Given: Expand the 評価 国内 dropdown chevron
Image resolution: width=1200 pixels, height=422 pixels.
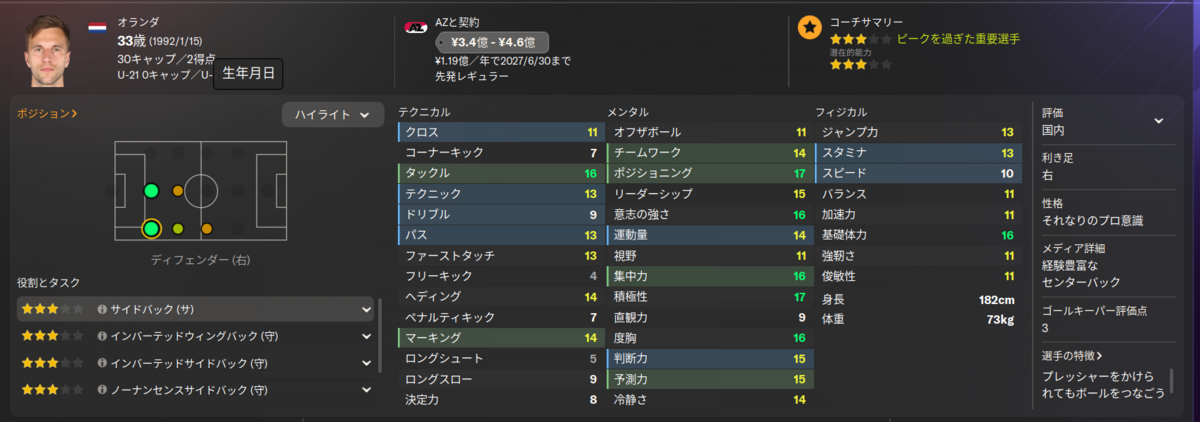Looking at the screenshot, I should [x=1159, y=121].
